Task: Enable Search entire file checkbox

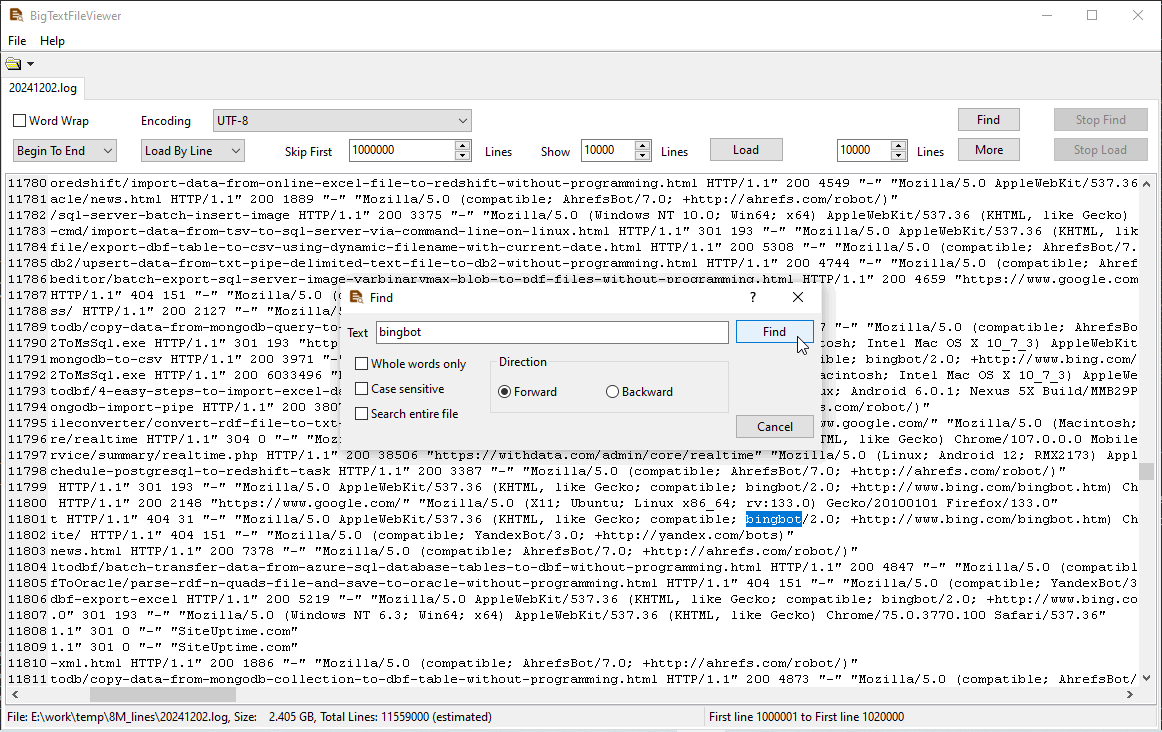Action: (x=362, y=414)
